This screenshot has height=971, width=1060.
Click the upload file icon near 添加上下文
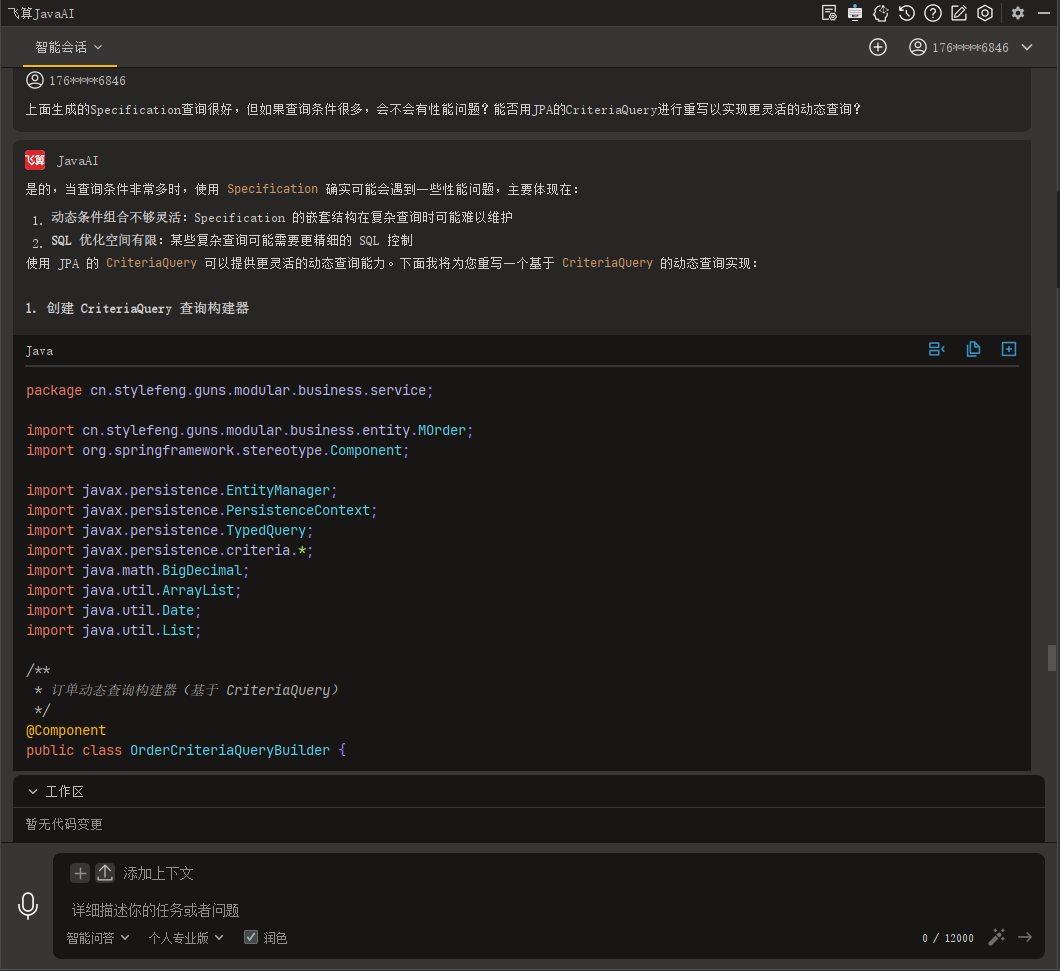[105, 873]
